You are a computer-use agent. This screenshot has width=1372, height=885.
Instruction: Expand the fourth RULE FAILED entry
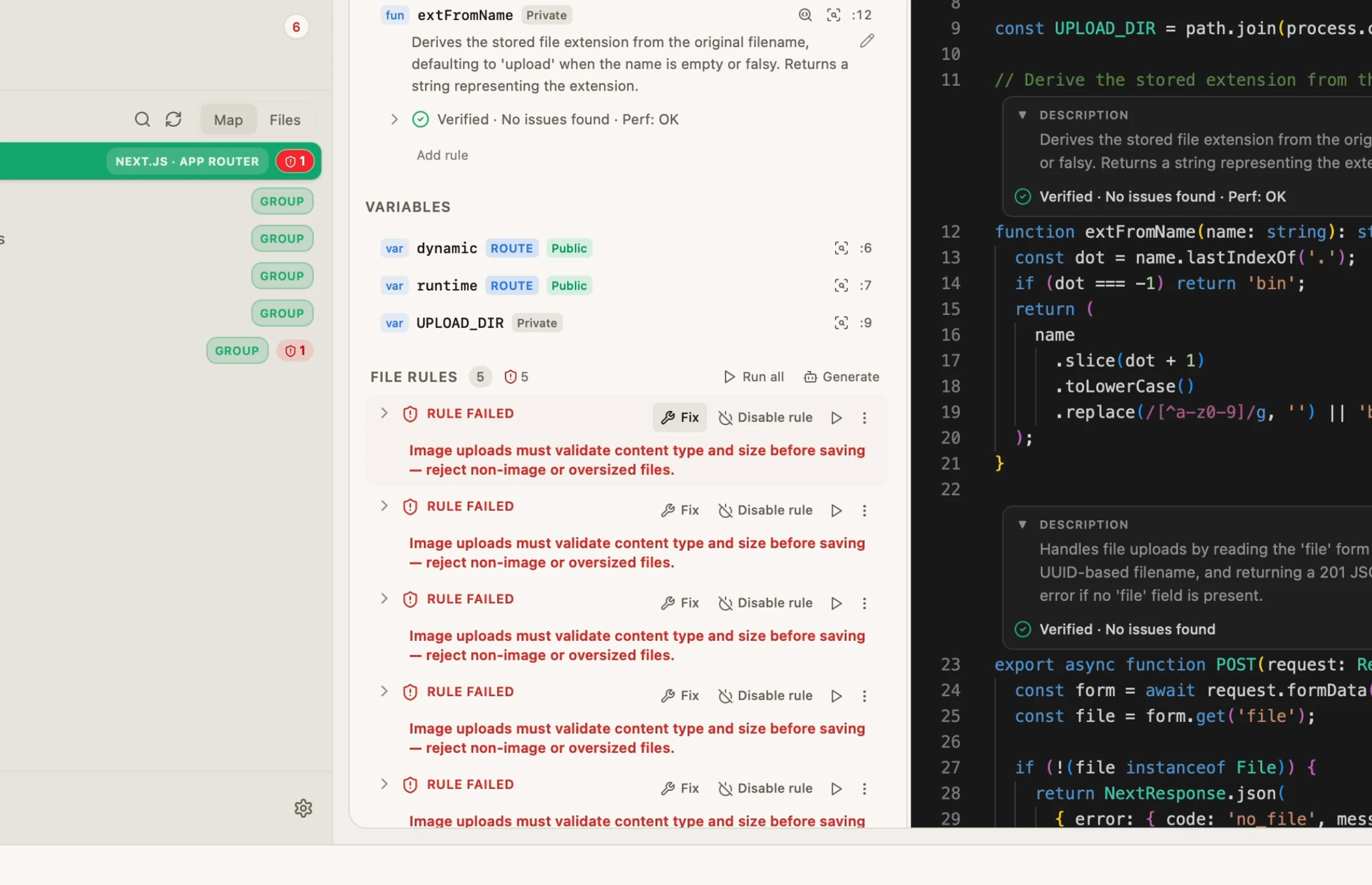coord(384,691)
